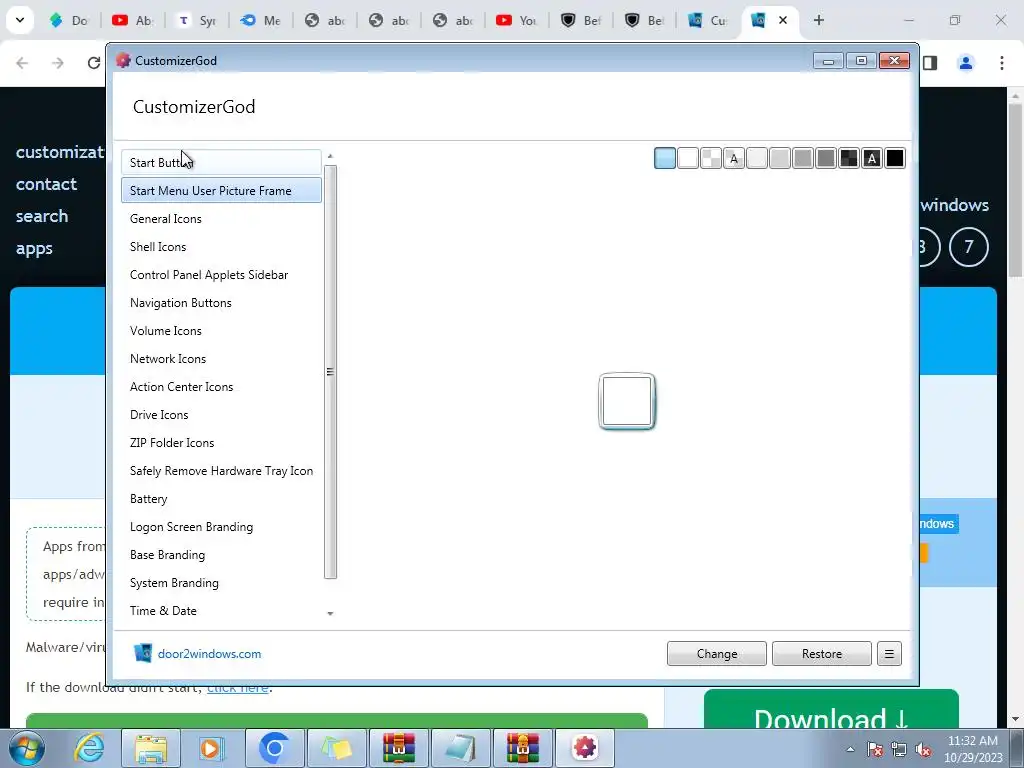
Task: Switch to the 'Ab' YouTube browser tab
Action: coord(133,20)
